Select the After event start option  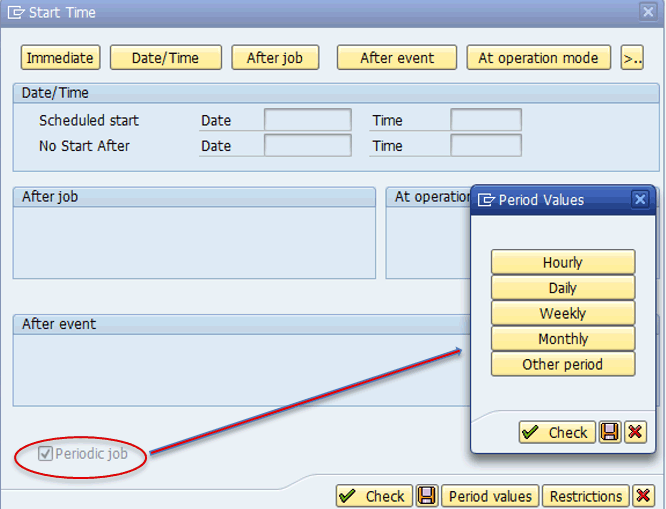[x=397, y=57]
